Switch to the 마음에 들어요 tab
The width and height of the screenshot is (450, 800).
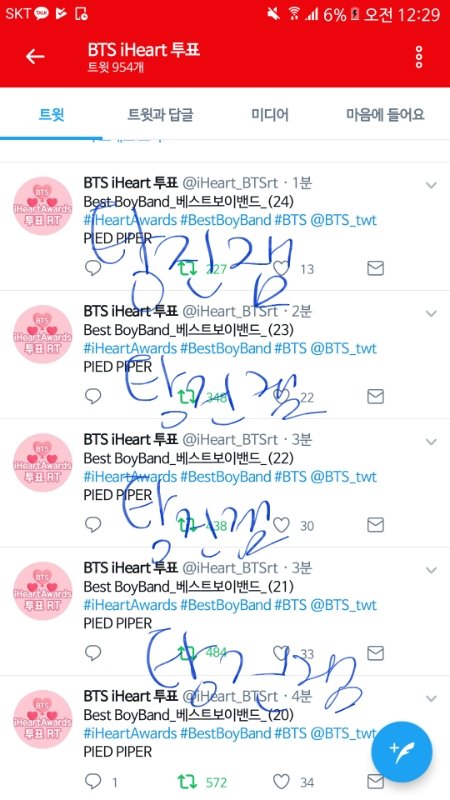click(385, 114)
